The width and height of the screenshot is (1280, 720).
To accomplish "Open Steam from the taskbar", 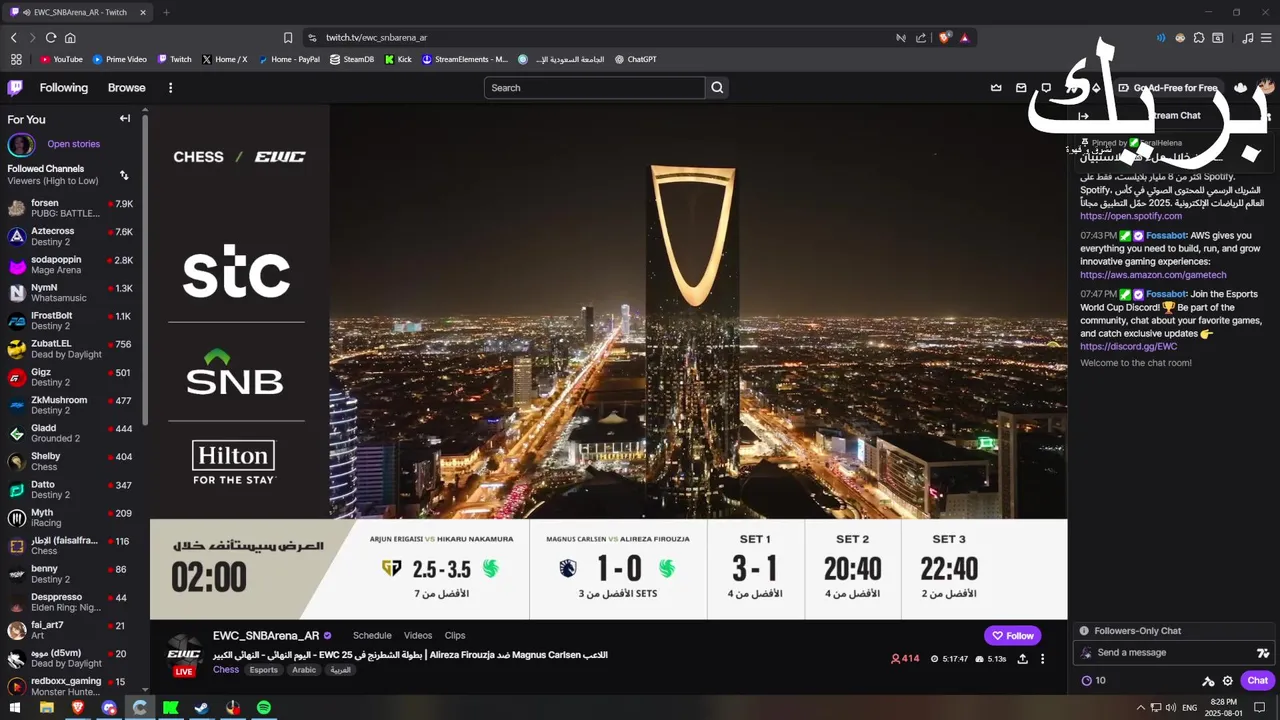I will tap(201, 707).
